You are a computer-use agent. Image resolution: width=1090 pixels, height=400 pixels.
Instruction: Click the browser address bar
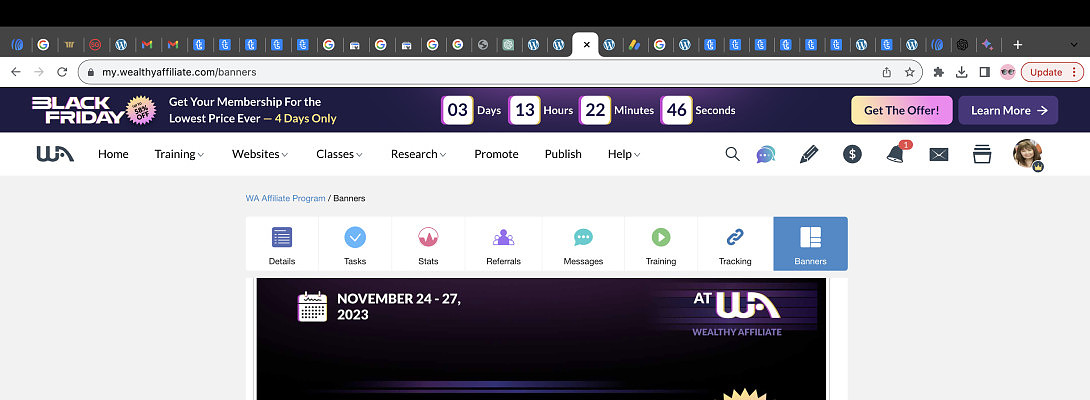pos(480,72)
